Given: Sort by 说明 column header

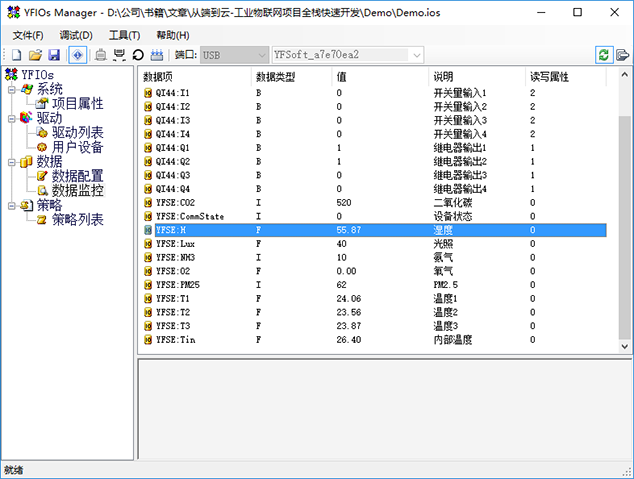Looking at the screenshot, I should point(478,77).
